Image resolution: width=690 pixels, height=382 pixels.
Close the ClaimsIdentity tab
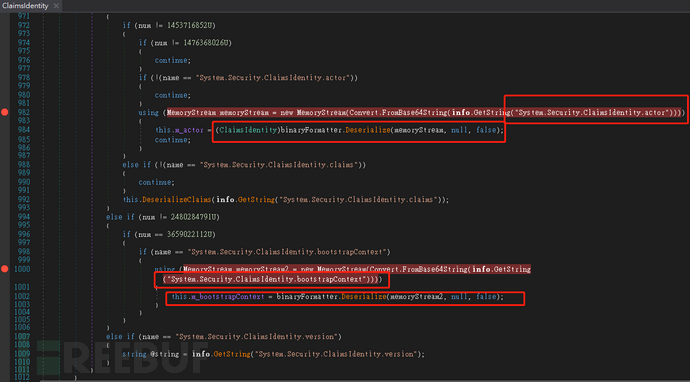[56, 6]
